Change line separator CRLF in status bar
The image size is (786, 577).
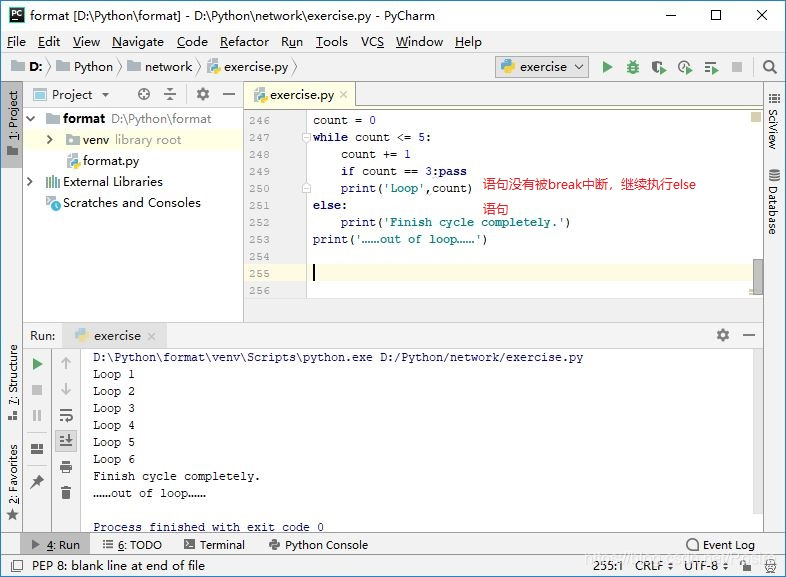654,566
